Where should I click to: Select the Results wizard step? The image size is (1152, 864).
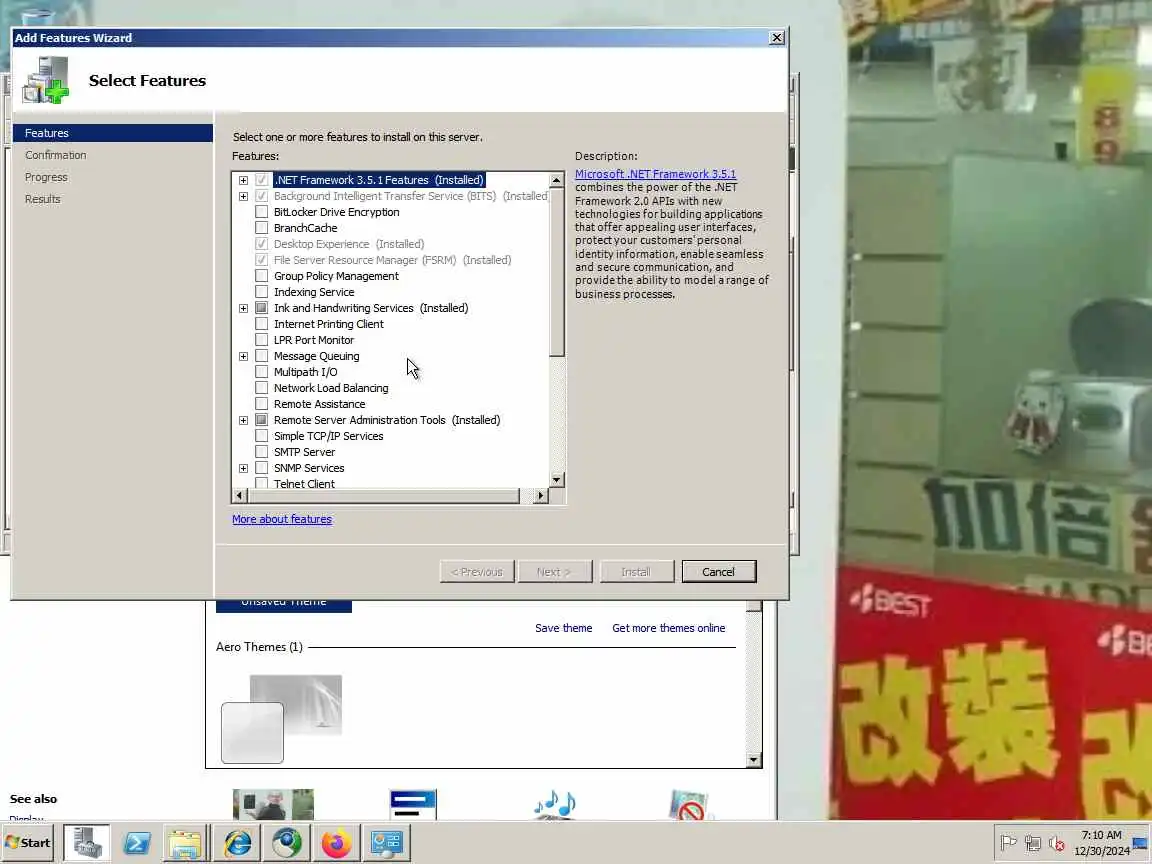pyautogui.click(x=43, y=199)
